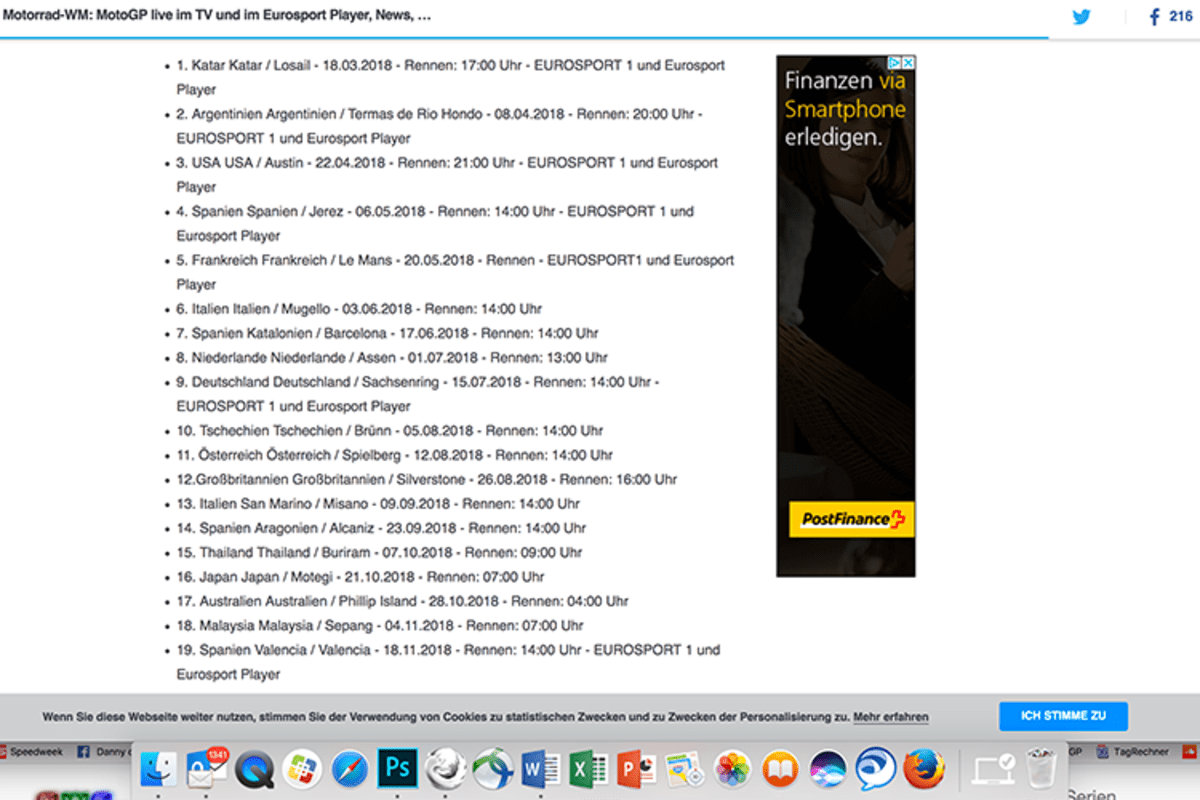This screenshot has height=800, width=1200.
Task: Open Photoshop from the Dock
Action: coord(398,769)
